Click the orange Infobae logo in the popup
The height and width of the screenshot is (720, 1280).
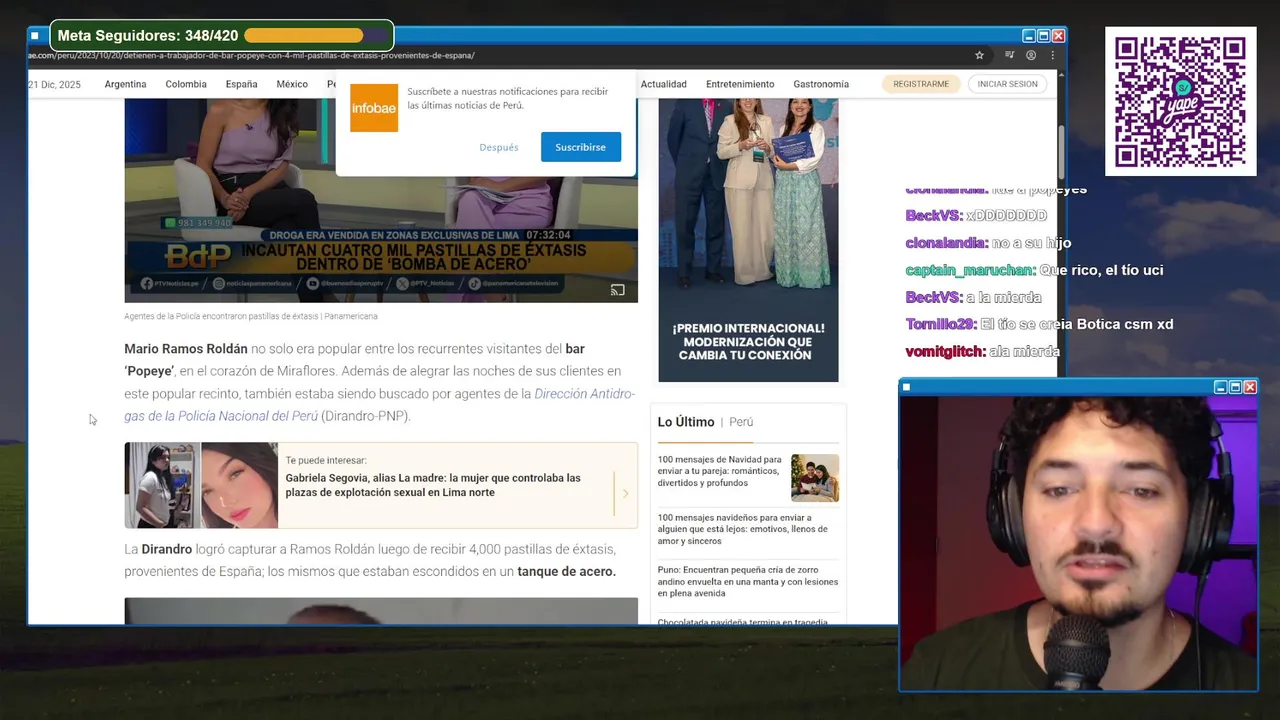point(374,108)
